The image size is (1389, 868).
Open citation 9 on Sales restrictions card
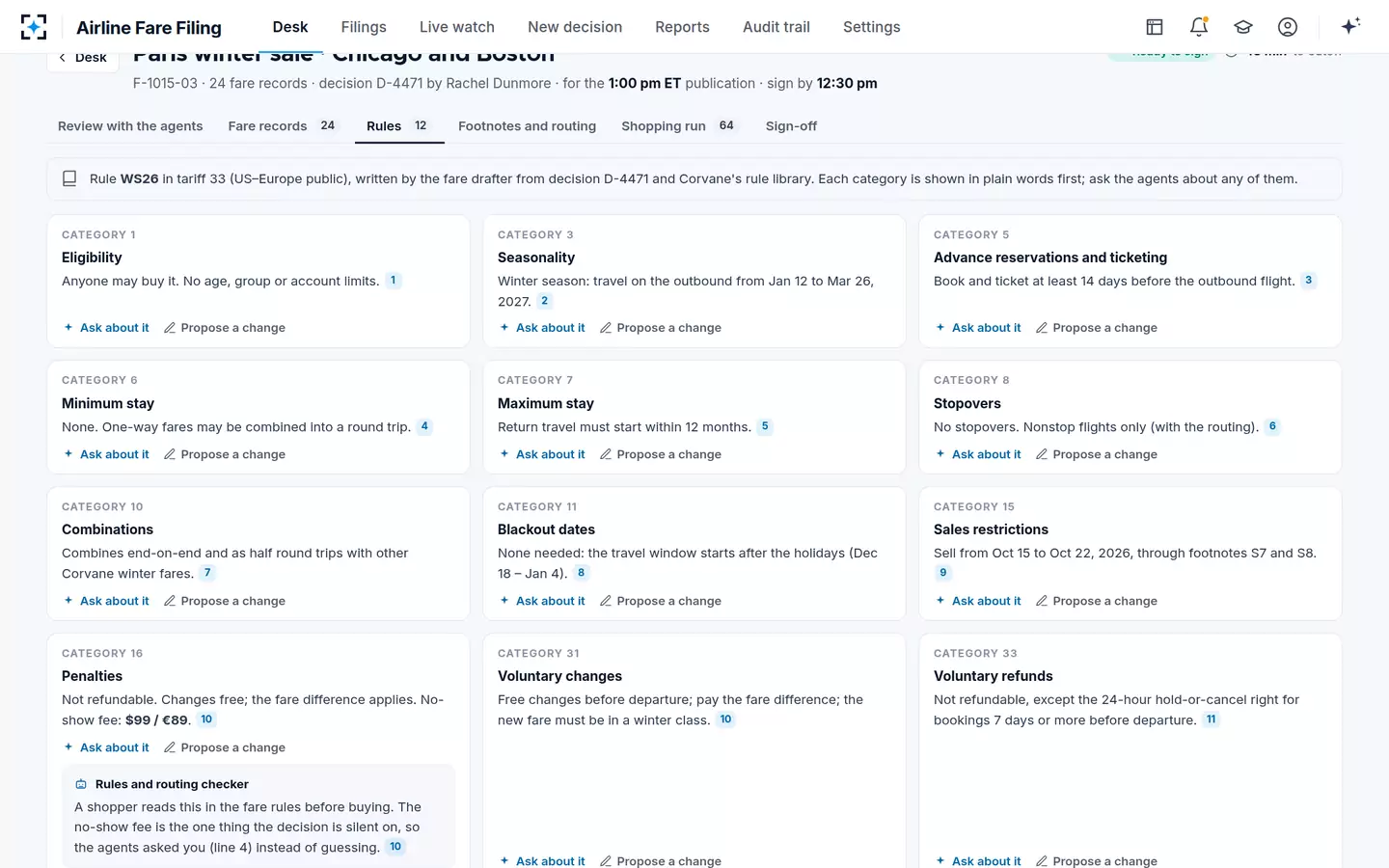pyautogui.click(x=943, y=573)
